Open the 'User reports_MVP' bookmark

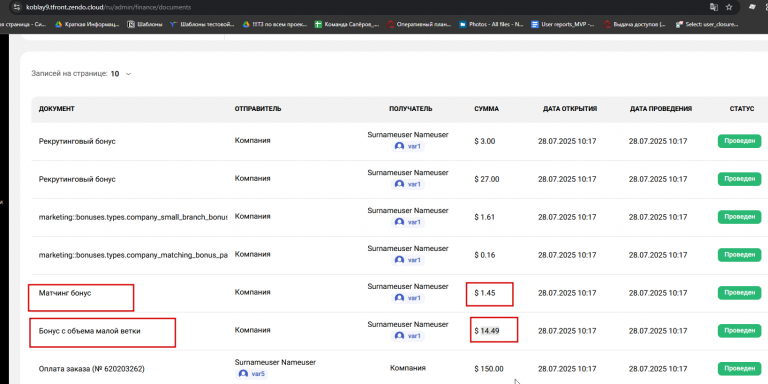(563, 24)
